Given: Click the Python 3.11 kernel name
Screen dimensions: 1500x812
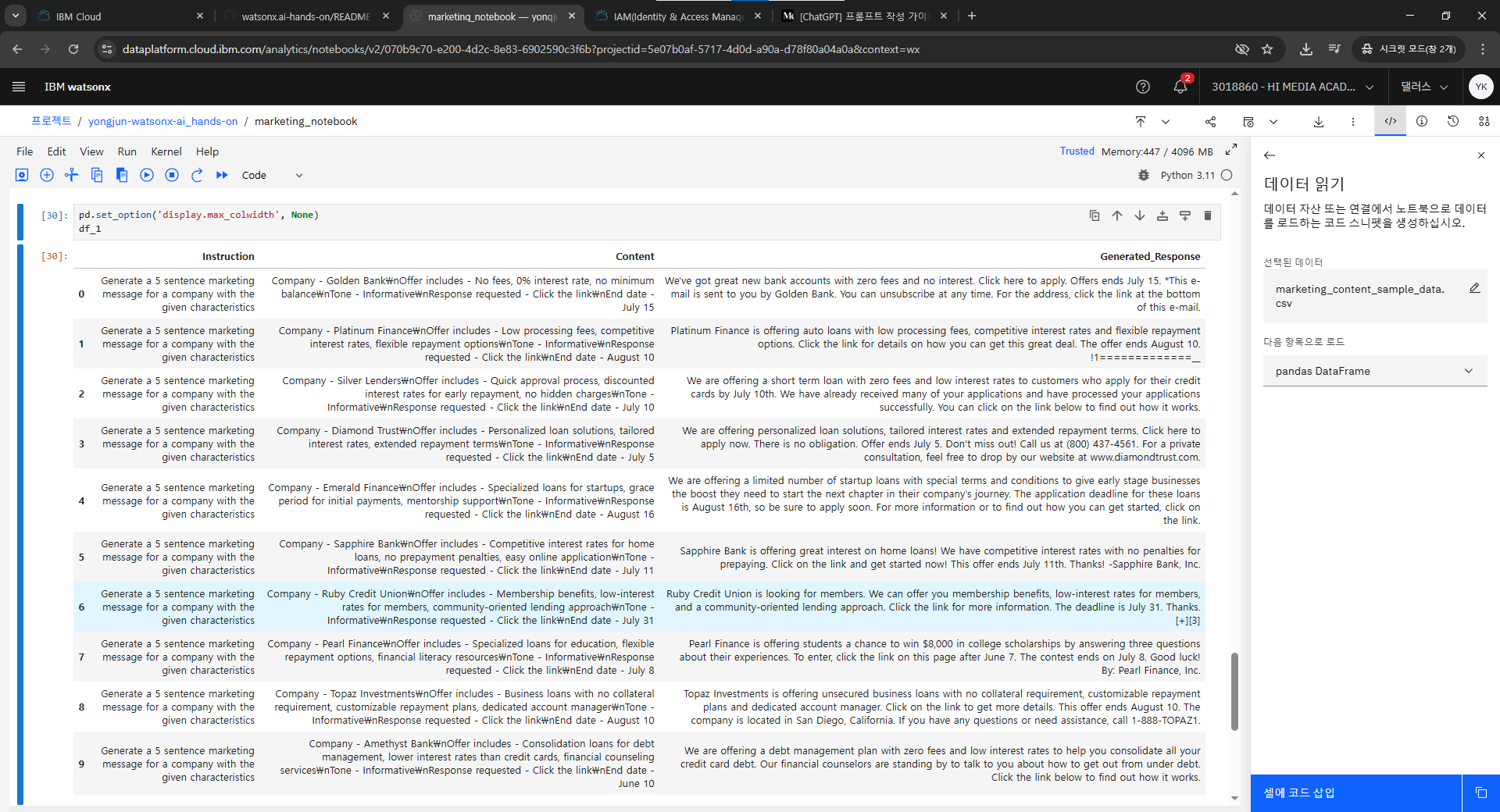Looking at the screenshot, I should [x=1187, y=176].
